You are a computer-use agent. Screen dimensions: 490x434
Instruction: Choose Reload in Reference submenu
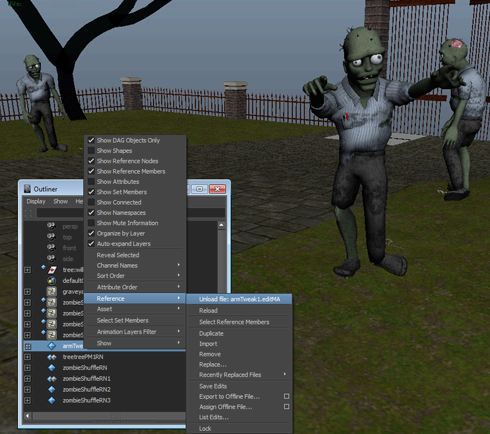[240, 310]
